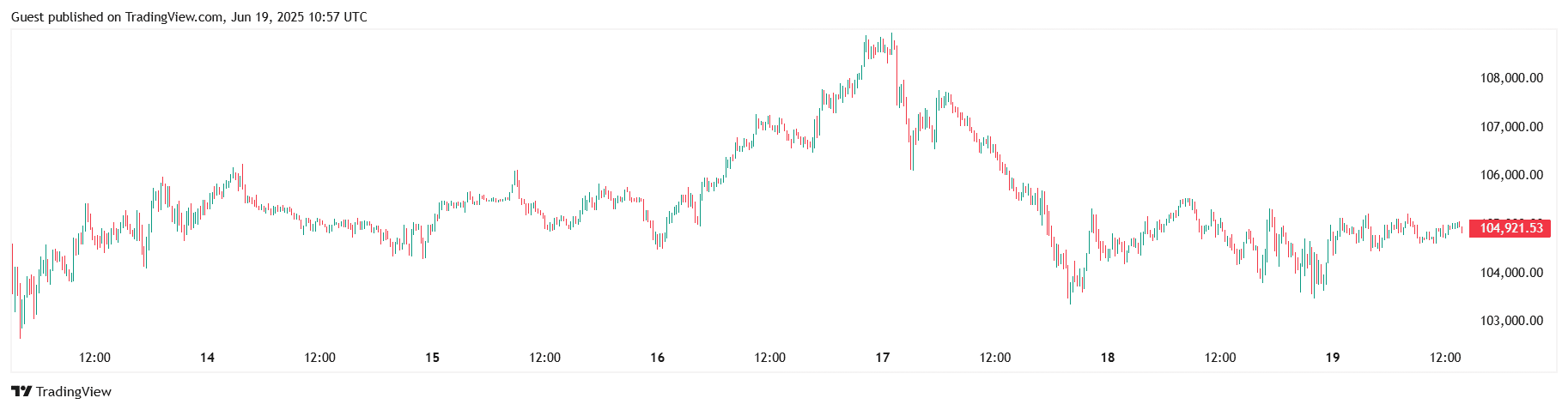
Task: Select date marker 19 on time axis
Action: 1333,358
